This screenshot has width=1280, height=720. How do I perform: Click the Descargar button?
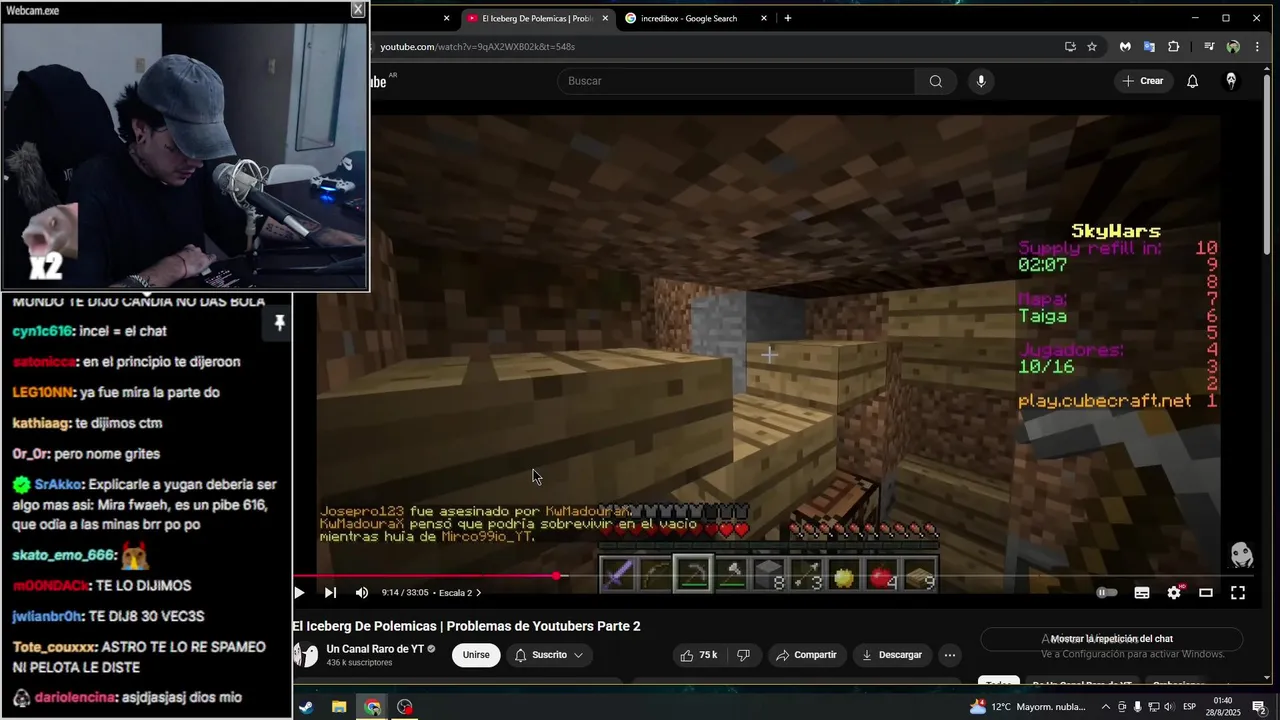(892, 655)
